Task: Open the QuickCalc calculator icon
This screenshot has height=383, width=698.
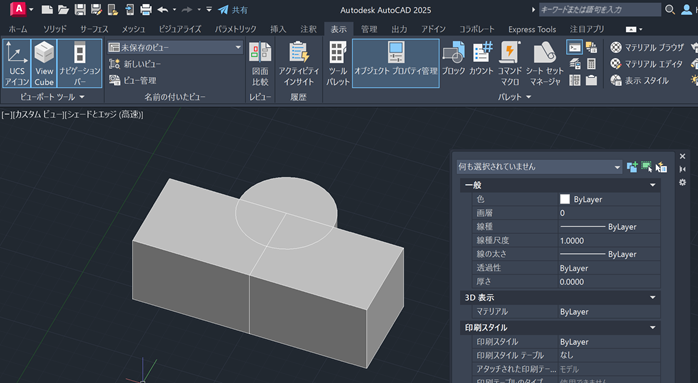Action: (x=591, y=64)
